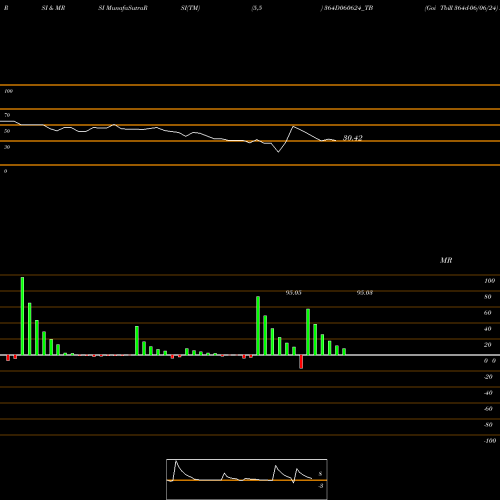Click the '-60' tick on MR axis
The image size is (500, 500).
click(x=488, y=409)
